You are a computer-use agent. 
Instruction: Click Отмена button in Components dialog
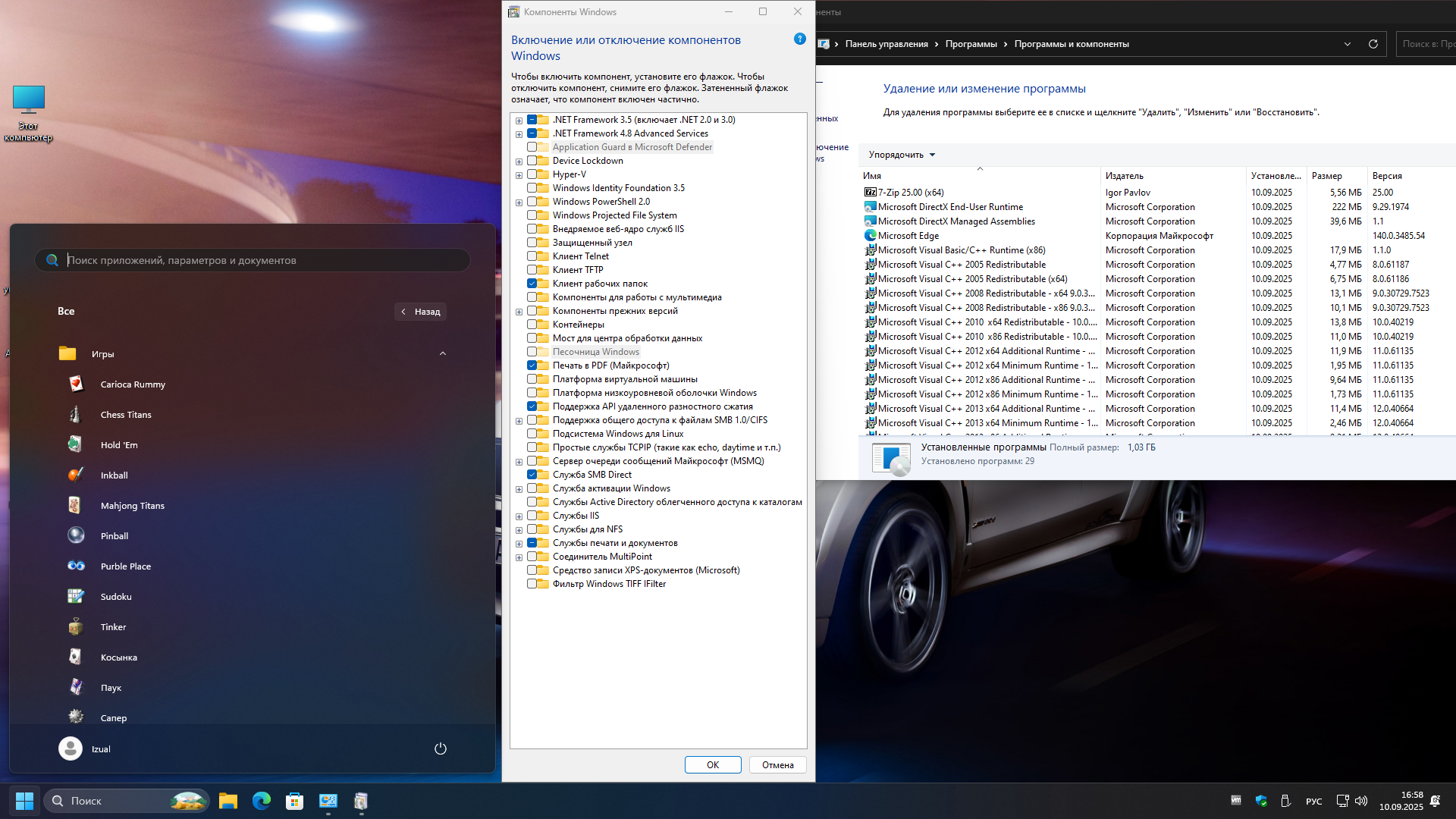click(x=777, y=764)
